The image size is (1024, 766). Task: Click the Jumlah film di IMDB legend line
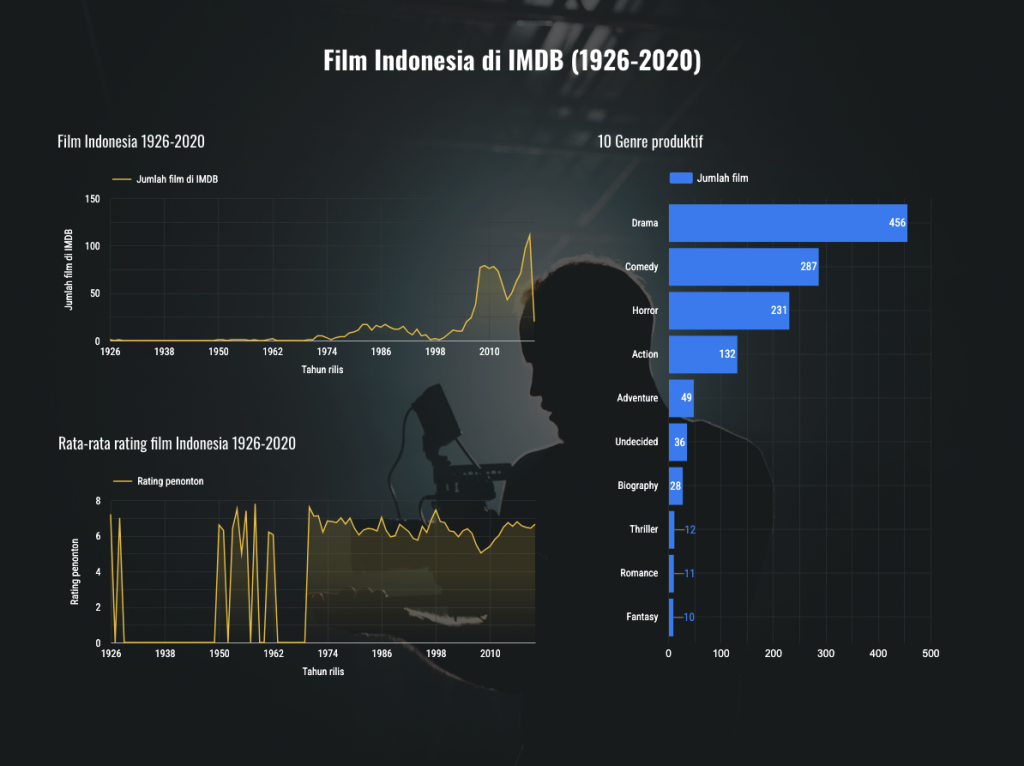pyautogui.click(x=121, y=179)
